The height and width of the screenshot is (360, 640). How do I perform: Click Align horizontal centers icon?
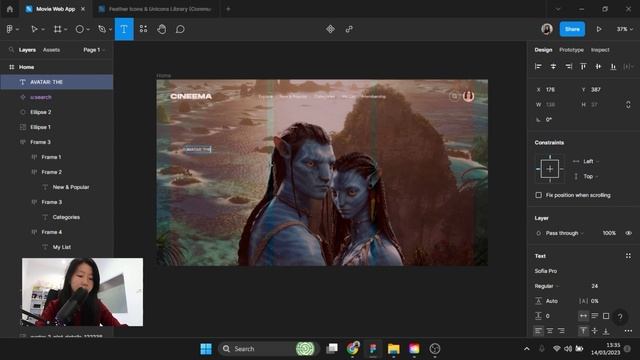553,67
